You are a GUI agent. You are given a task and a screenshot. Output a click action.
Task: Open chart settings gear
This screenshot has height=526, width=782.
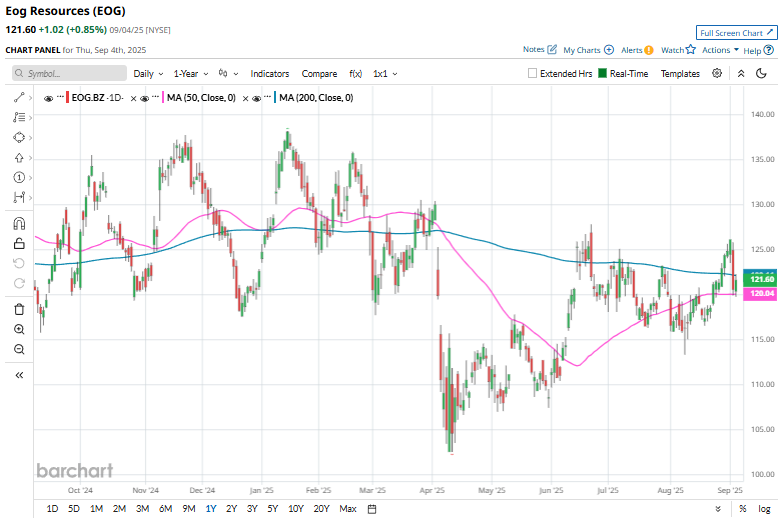tap(717, 73)
